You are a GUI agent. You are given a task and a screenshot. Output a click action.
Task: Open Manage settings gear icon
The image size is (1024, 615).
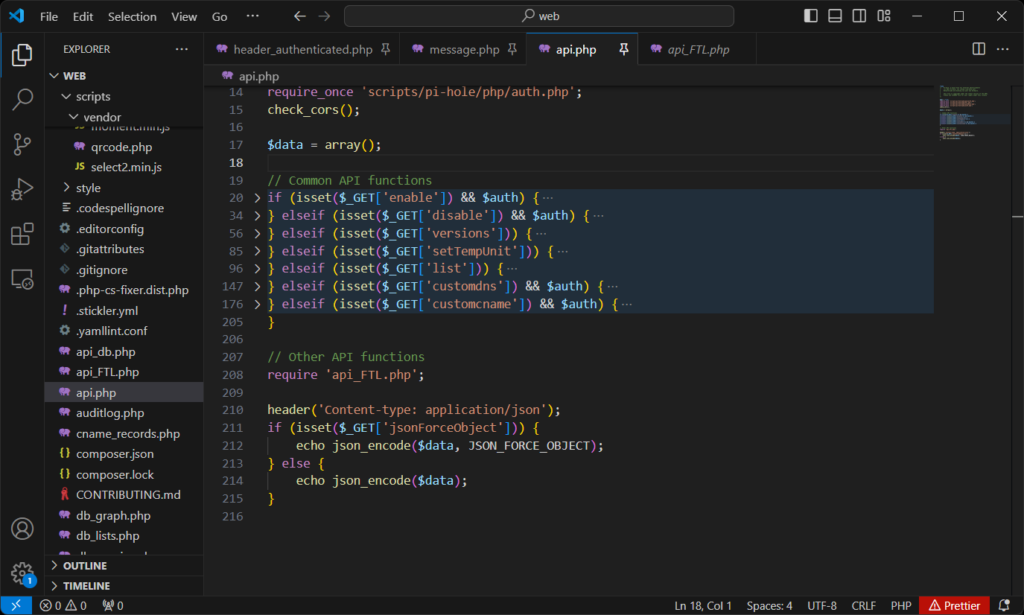(22, 573)
